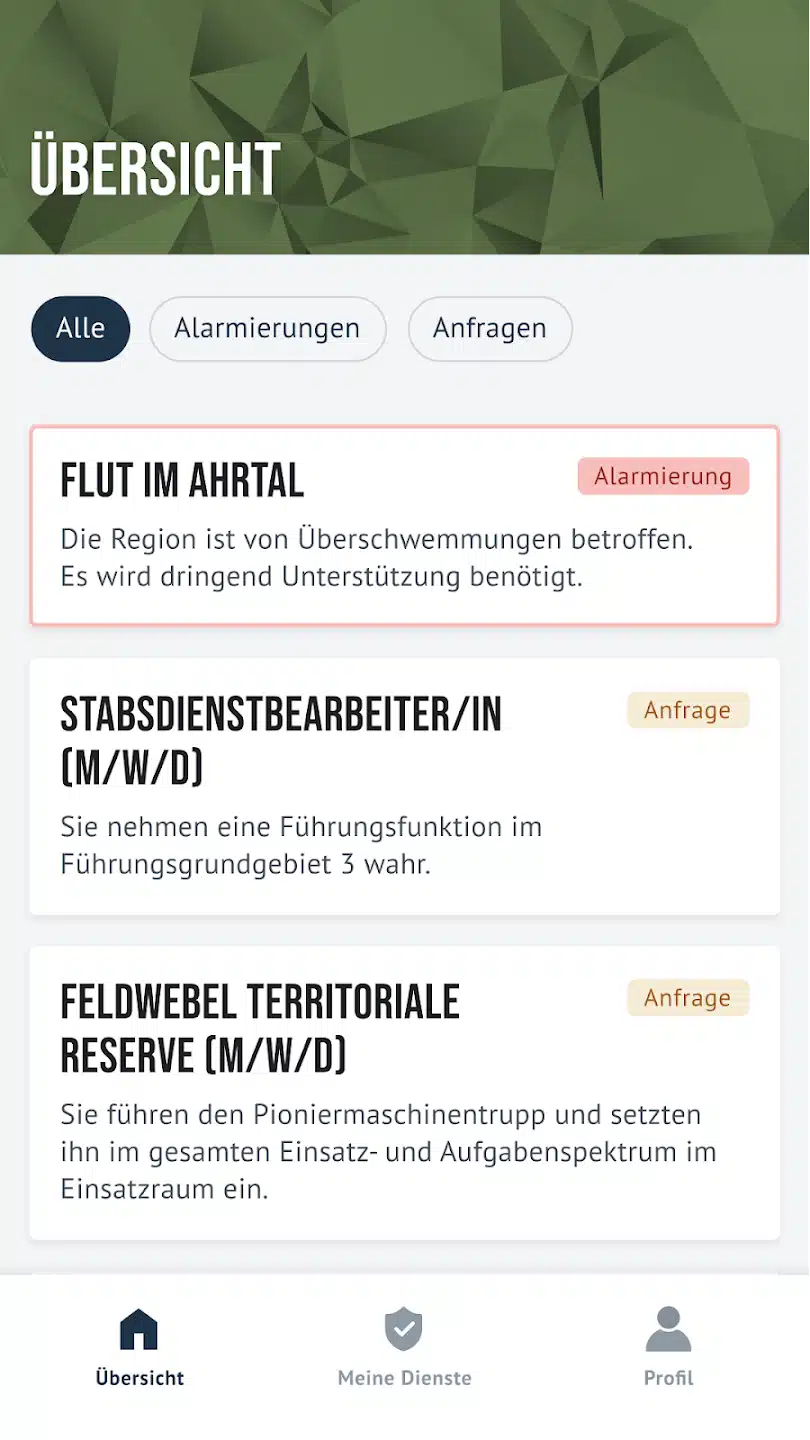Select the Alle filter chip
Viewport: 810px width, 1440px height.
81,328
